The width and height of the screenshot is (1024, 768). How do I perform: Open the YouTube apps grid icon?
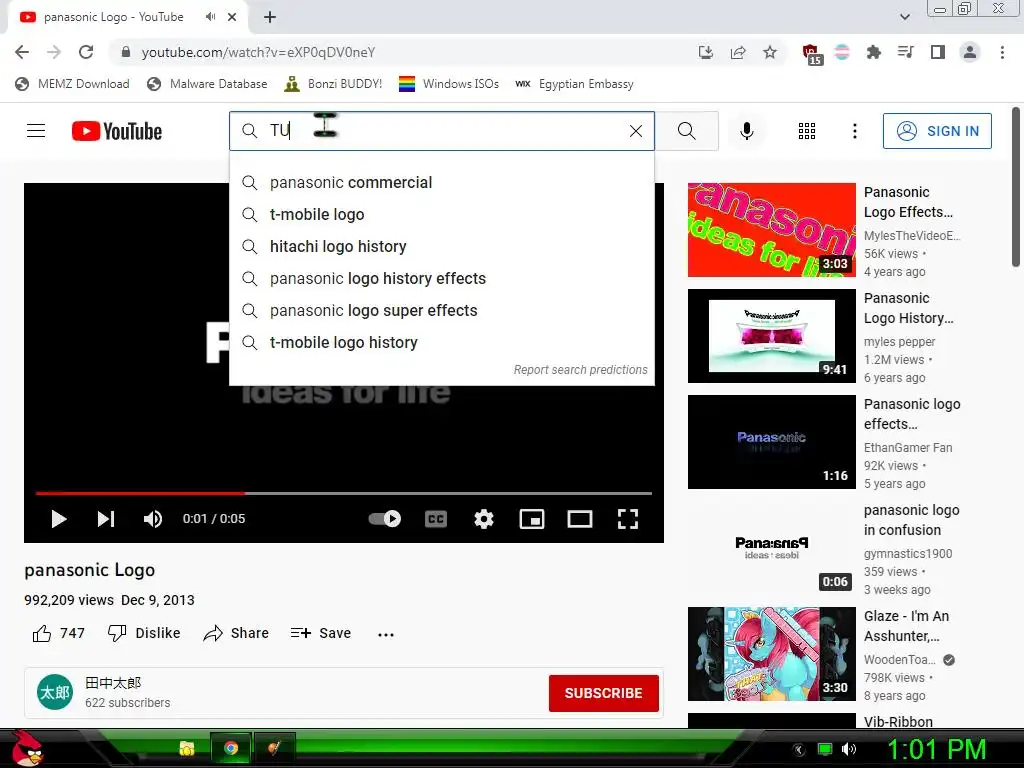coord(807,131)
